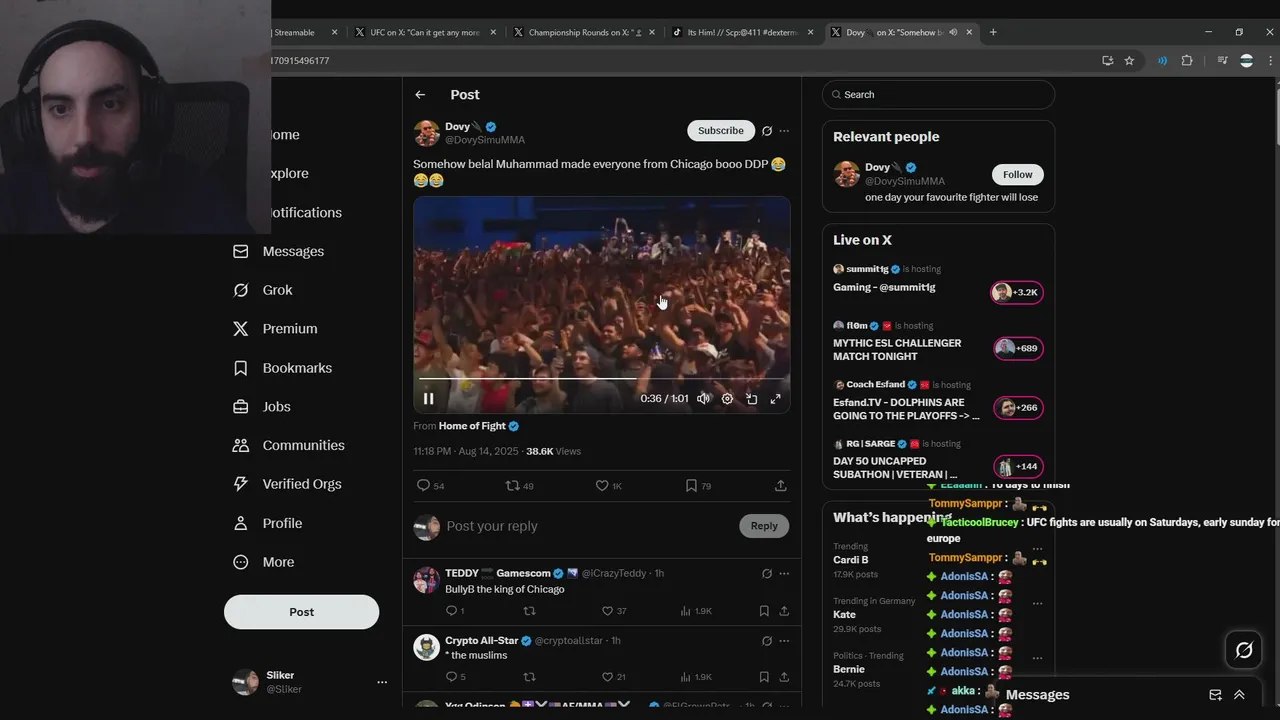The width and height of the screenshot is (1280, 720).
Task: Repost the post with 49 reposts
Action: click(519, 486)
